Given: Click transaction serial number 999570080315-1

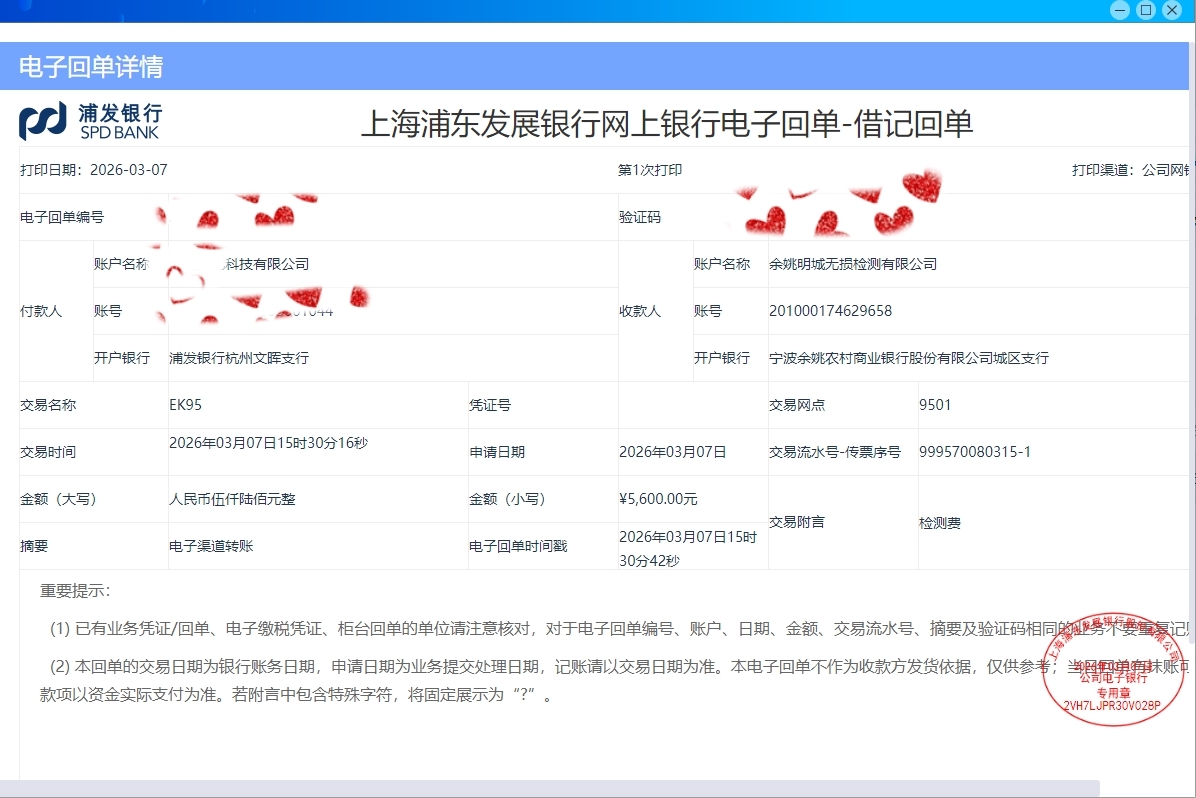Looking at the screenshot, I should coord(974,452).
